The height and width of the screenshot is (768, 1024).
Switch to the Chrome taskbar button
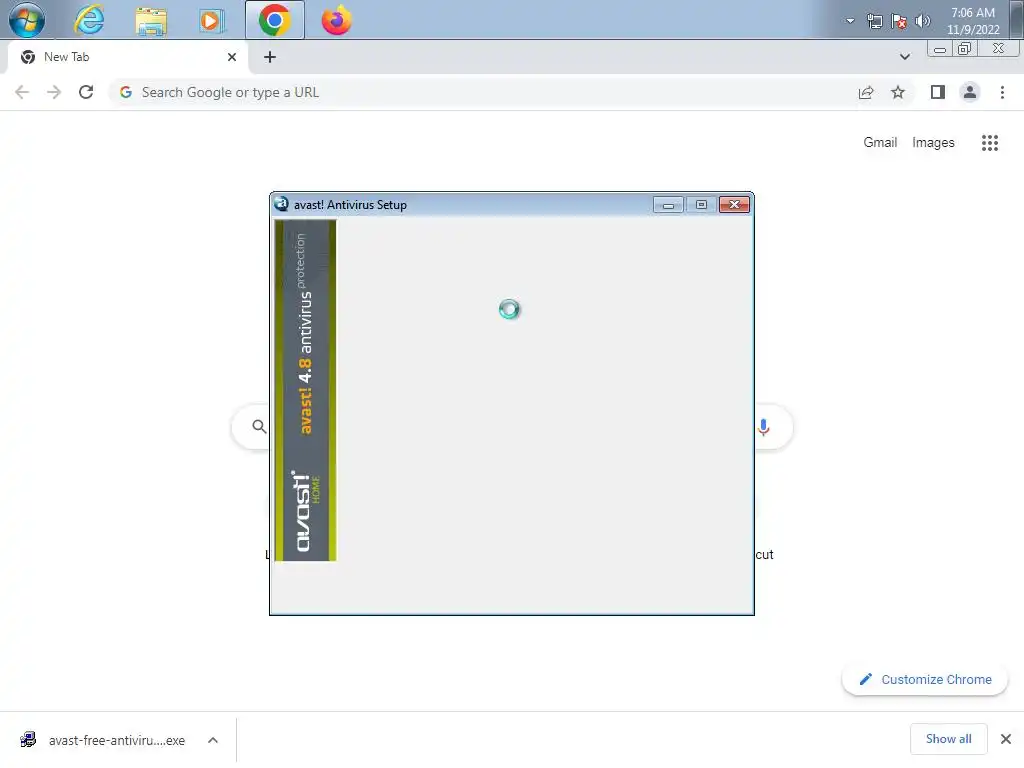(274, 20)
